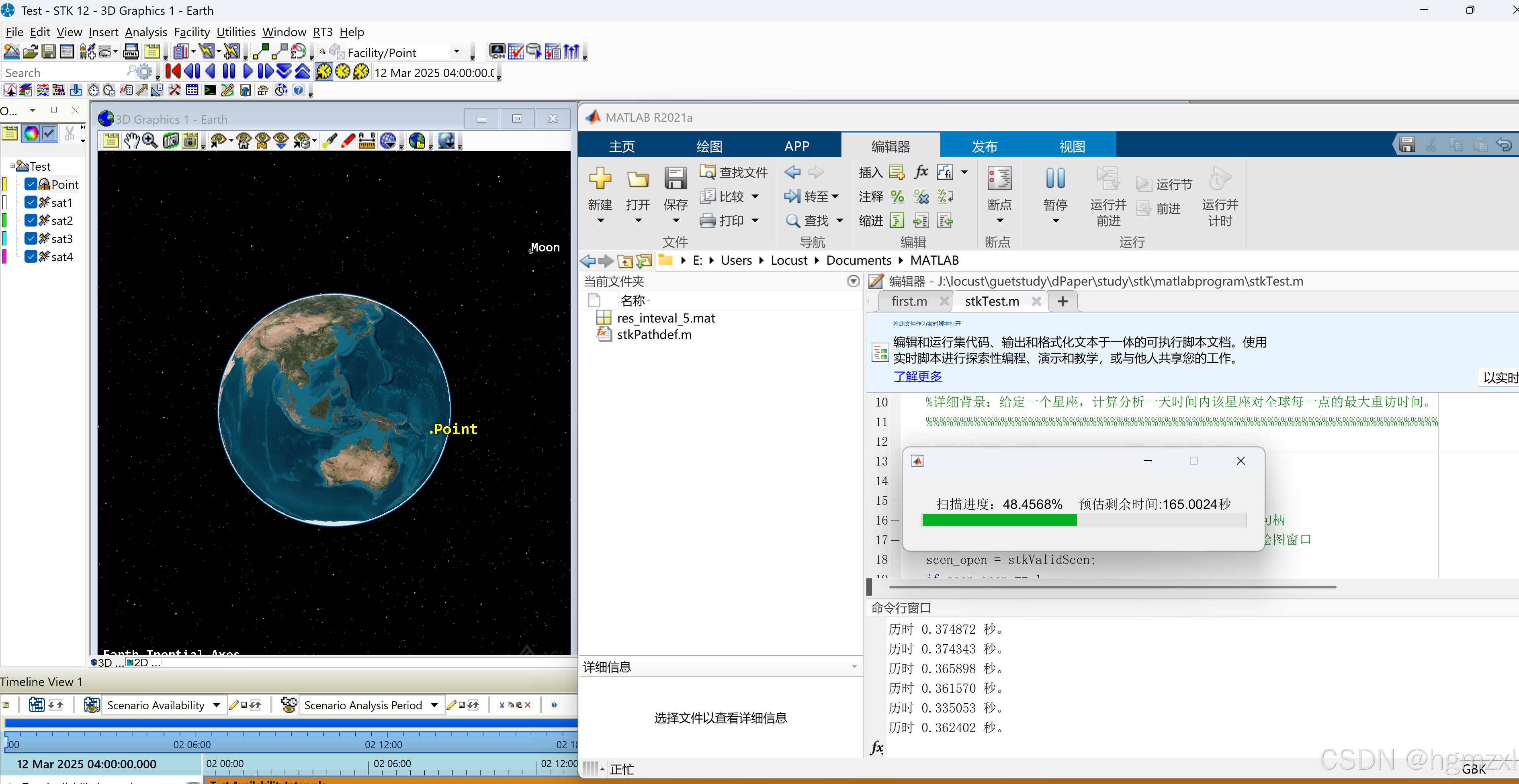This screenshot has height=784, width=1519.
Task: Click the Find (查找) magnifier in MATLAB
Action: click(792, 220)
